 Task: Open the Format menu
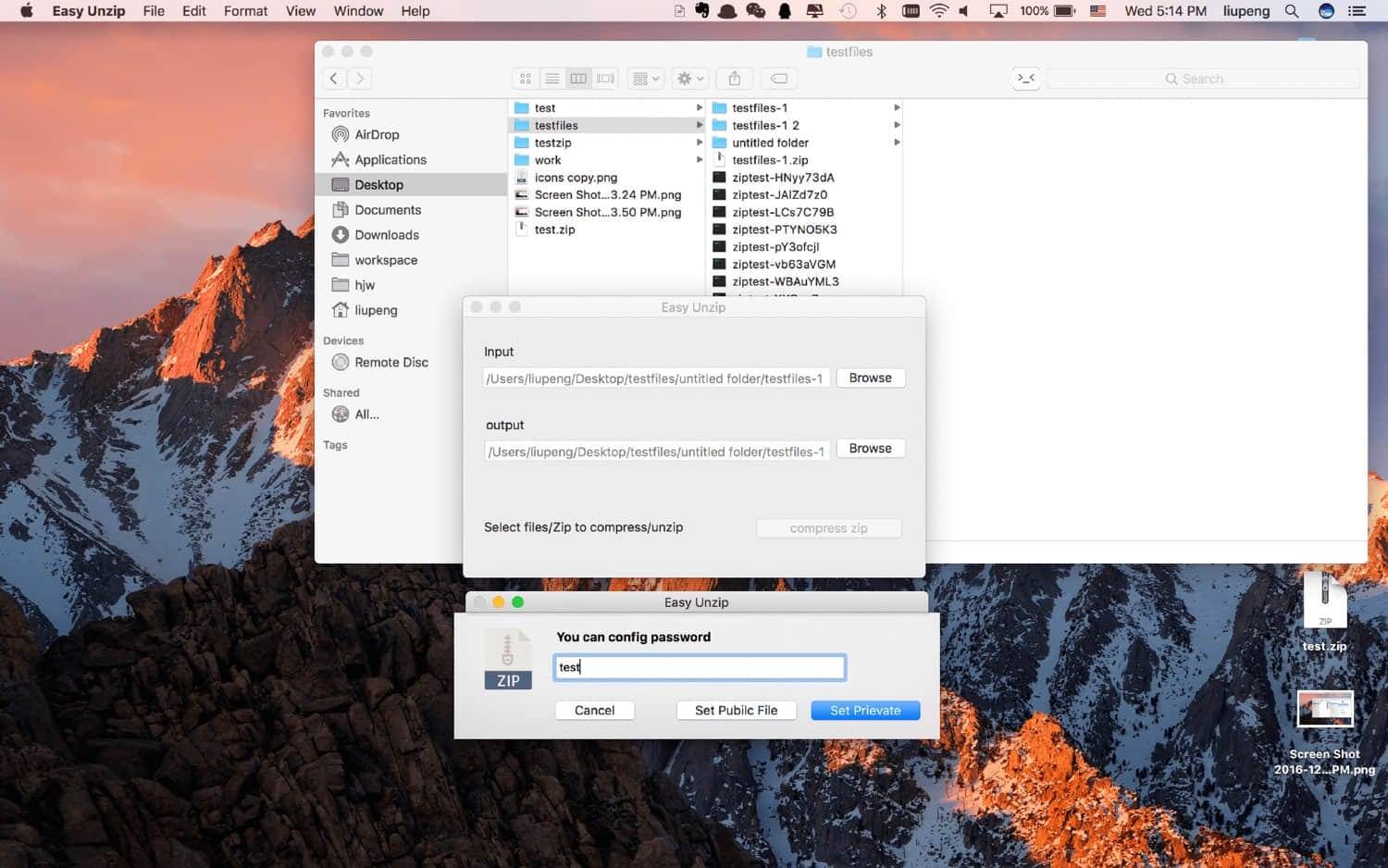[245, 11]
